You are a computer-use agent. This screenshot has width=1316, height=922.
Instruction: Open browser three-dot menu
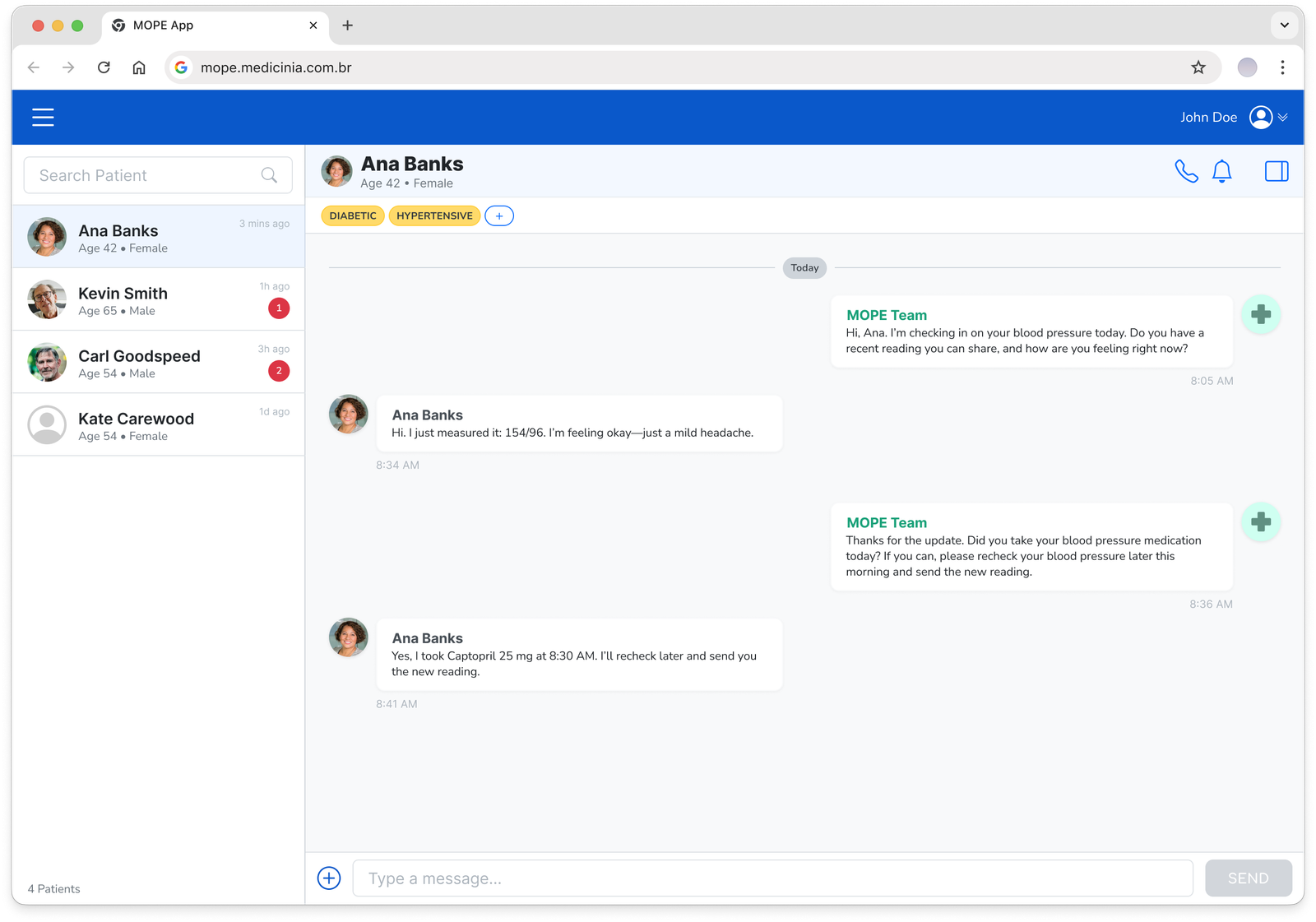(x=1282, y=67)
